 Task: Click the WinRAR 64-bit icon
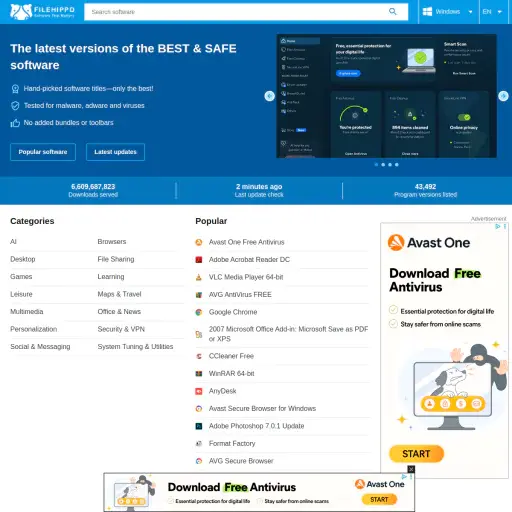[199, 374]
